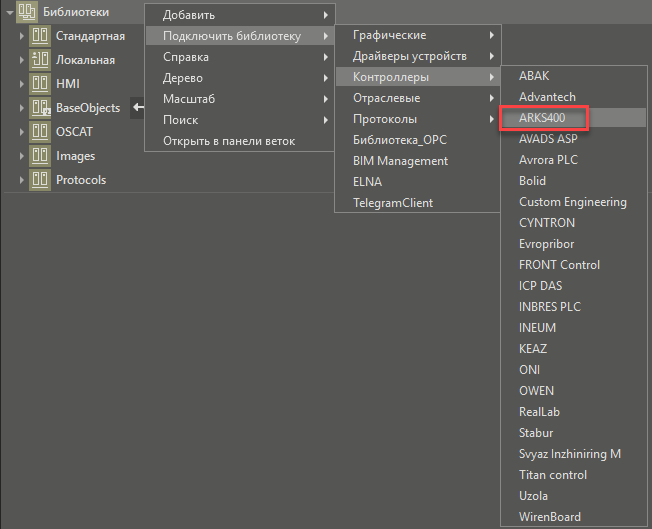Select AVADS ASP controller library
The image size is (652, 529).
point(574,139)
